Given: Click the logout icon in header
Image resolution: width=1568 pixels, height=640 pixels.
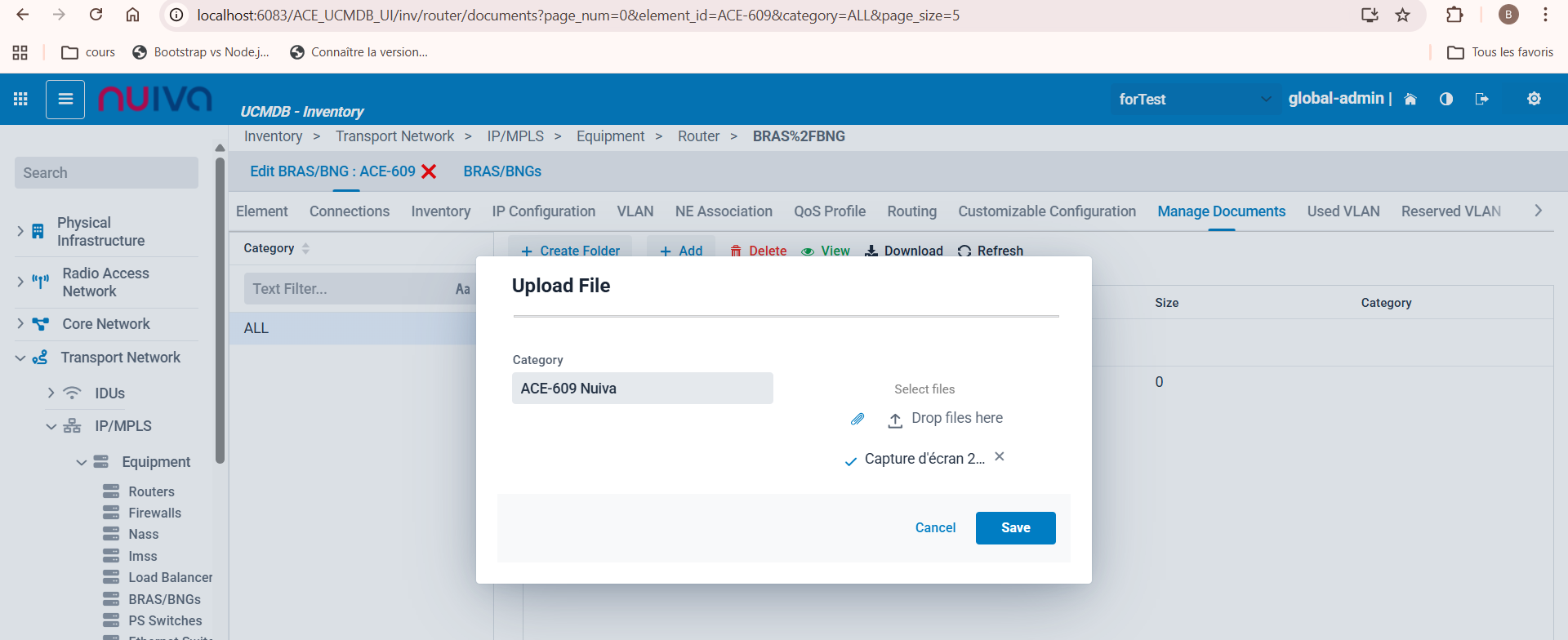Looking at the screenshot, I should [x=1481, y=100].
